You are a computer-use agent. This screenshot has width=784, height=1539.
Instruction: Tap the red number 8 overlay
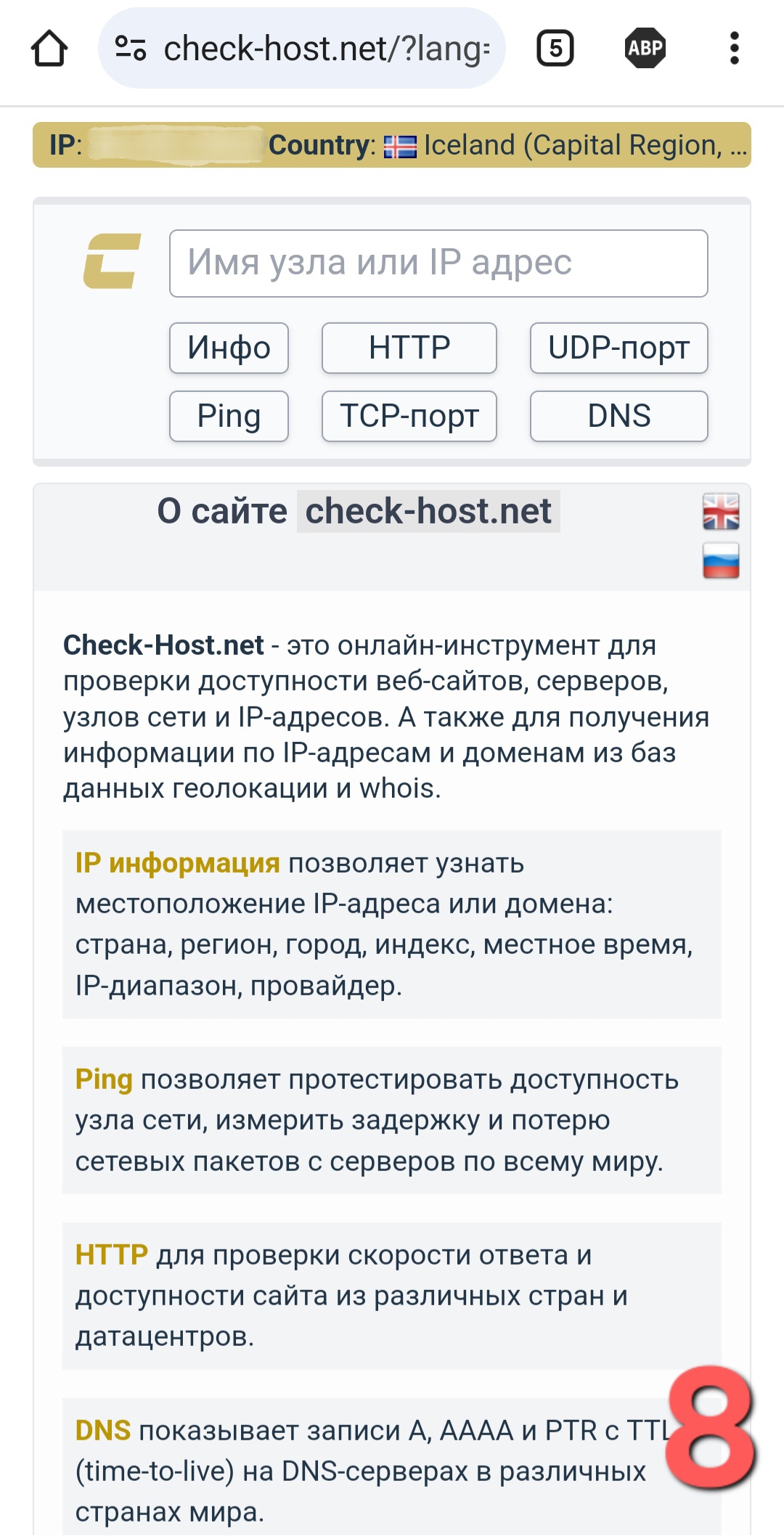pos(711,1426)
